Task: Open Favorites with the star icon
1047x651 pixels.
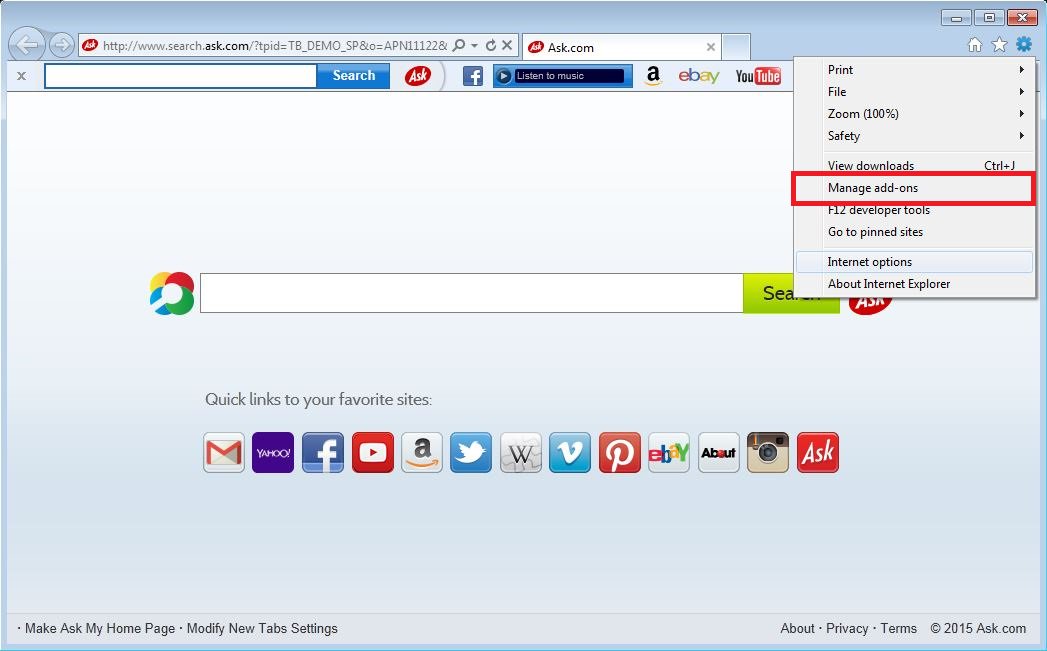Action: (x=998, y=45)
